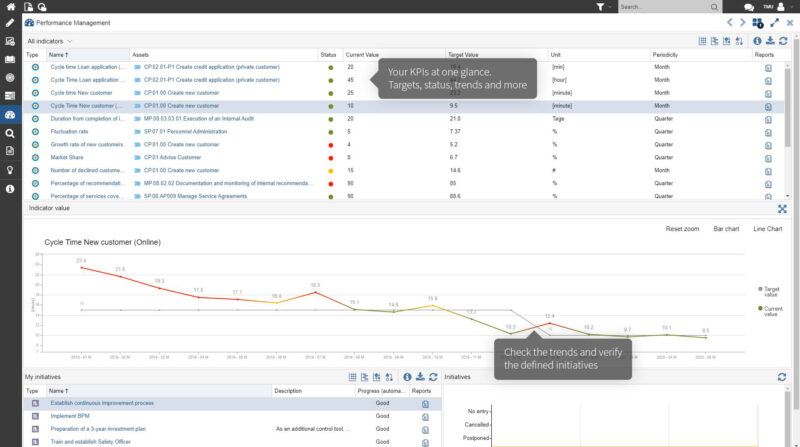This screenshot has height=447, width=800.
Task: Refresh the indicators table
Action: [x=782, y=41]
